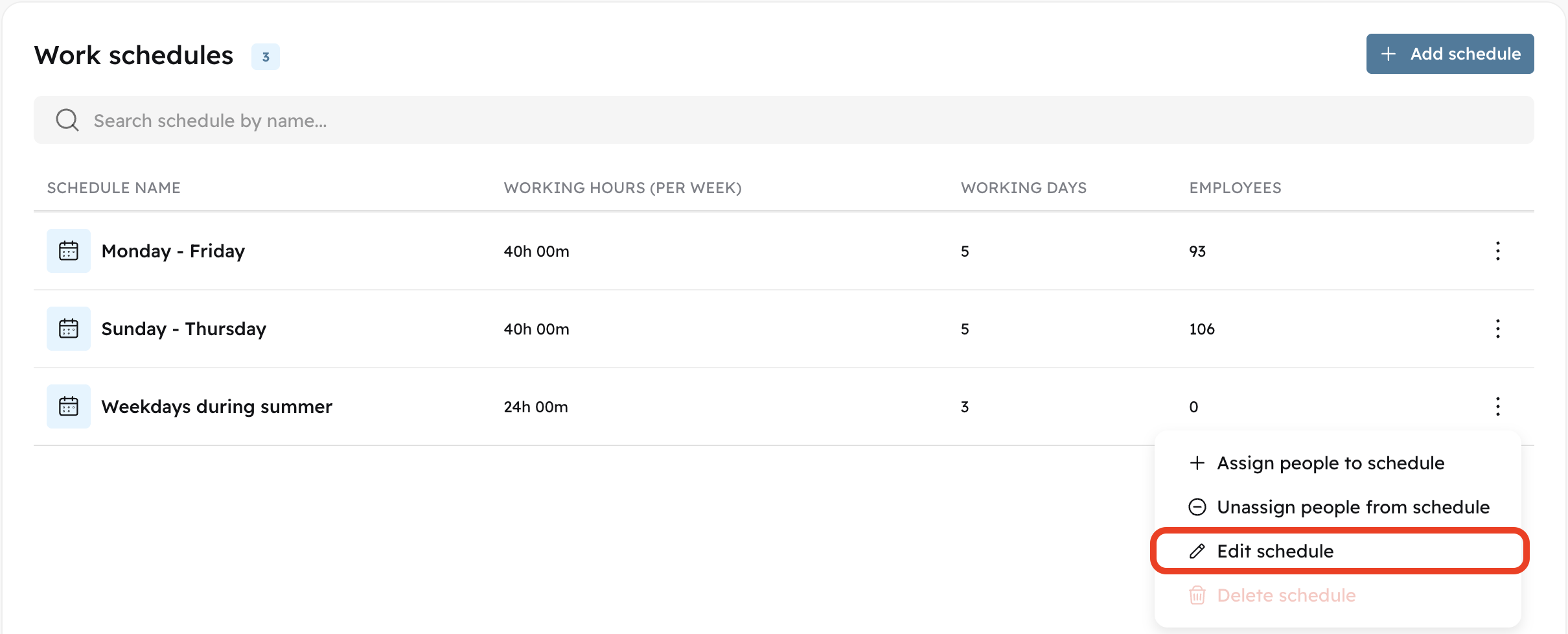Open the Monday - Friday three-dot menu

pyautogui.click(x=1497, y=251)
